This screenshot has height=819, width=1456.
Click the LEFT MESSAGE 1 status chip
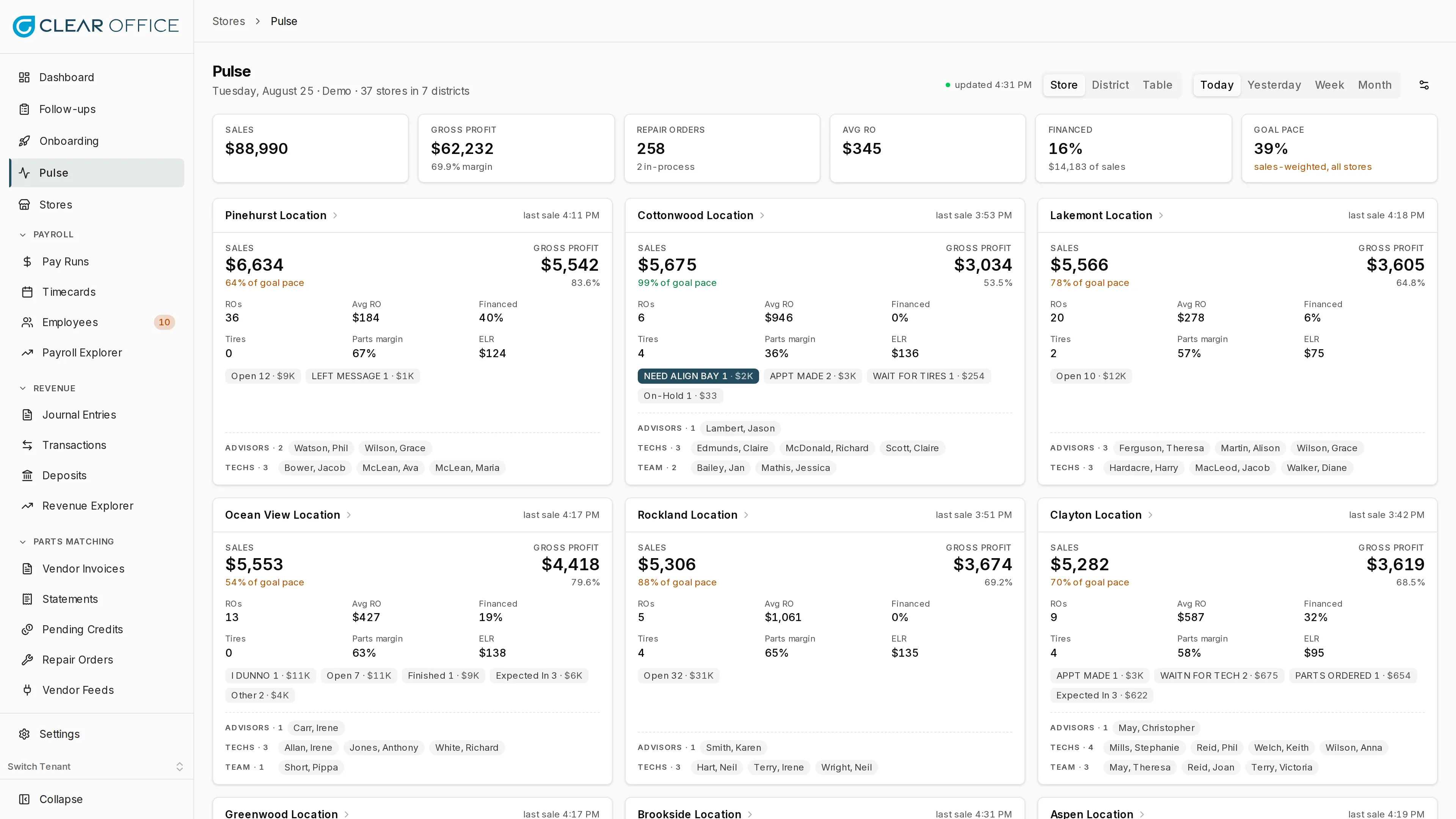(362, 376)
